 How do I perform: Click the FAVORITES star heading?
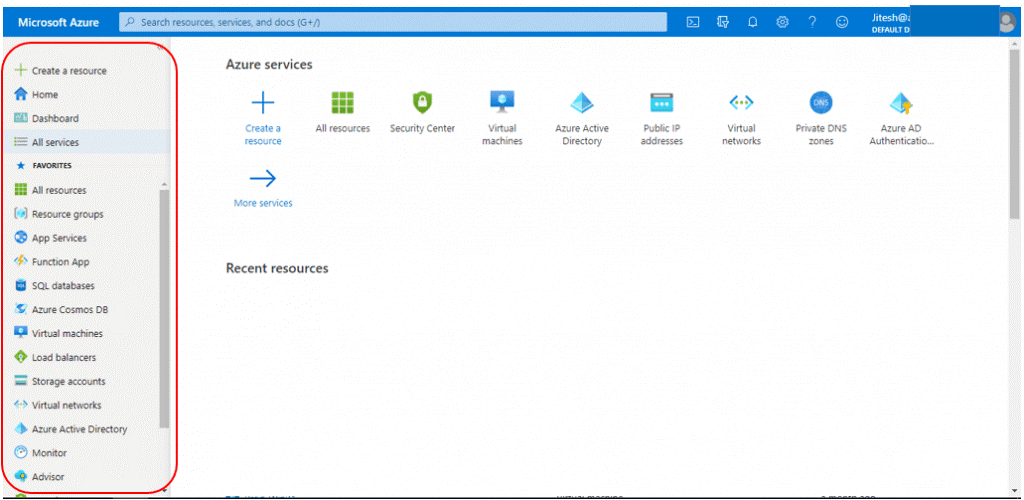point(43,166)
